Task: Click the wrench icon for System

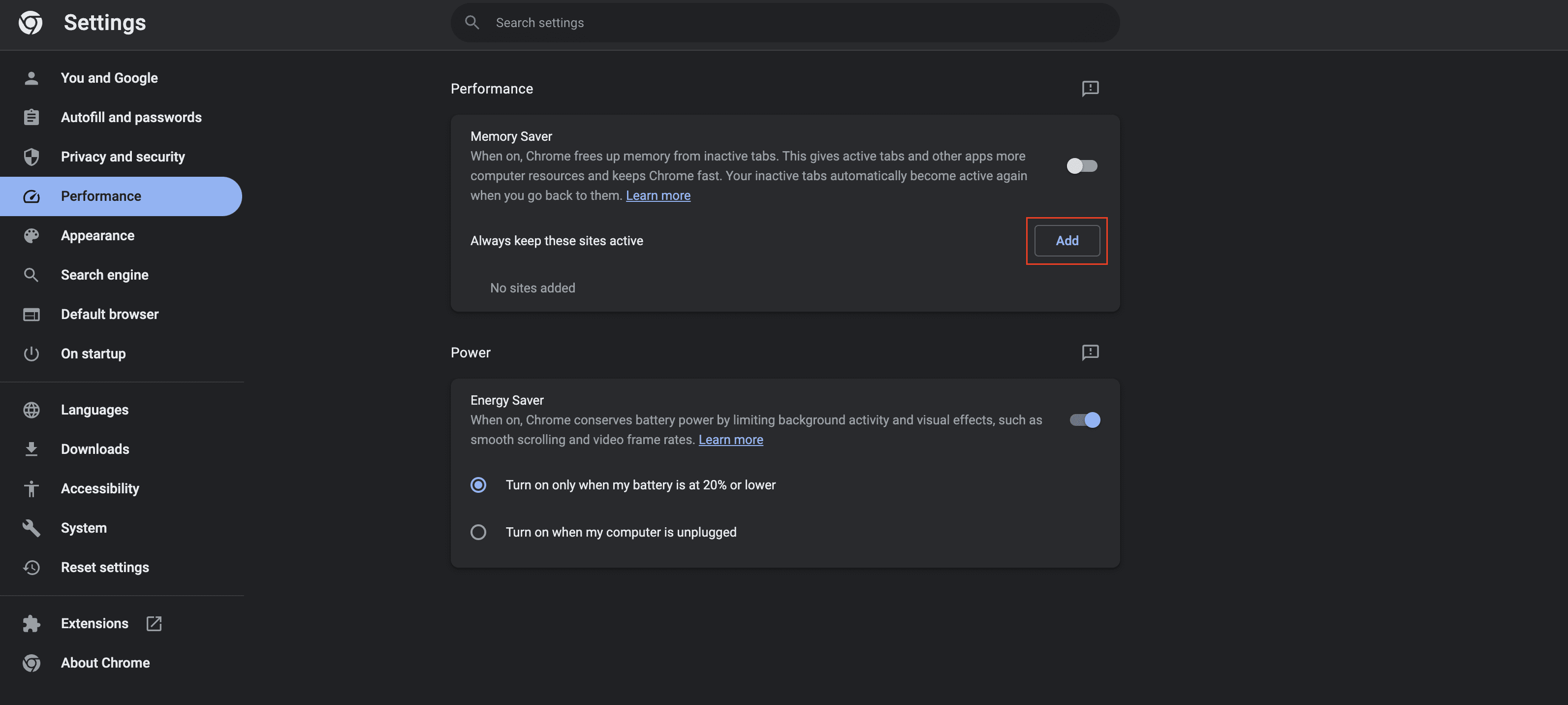Action: tap(31, 528)
